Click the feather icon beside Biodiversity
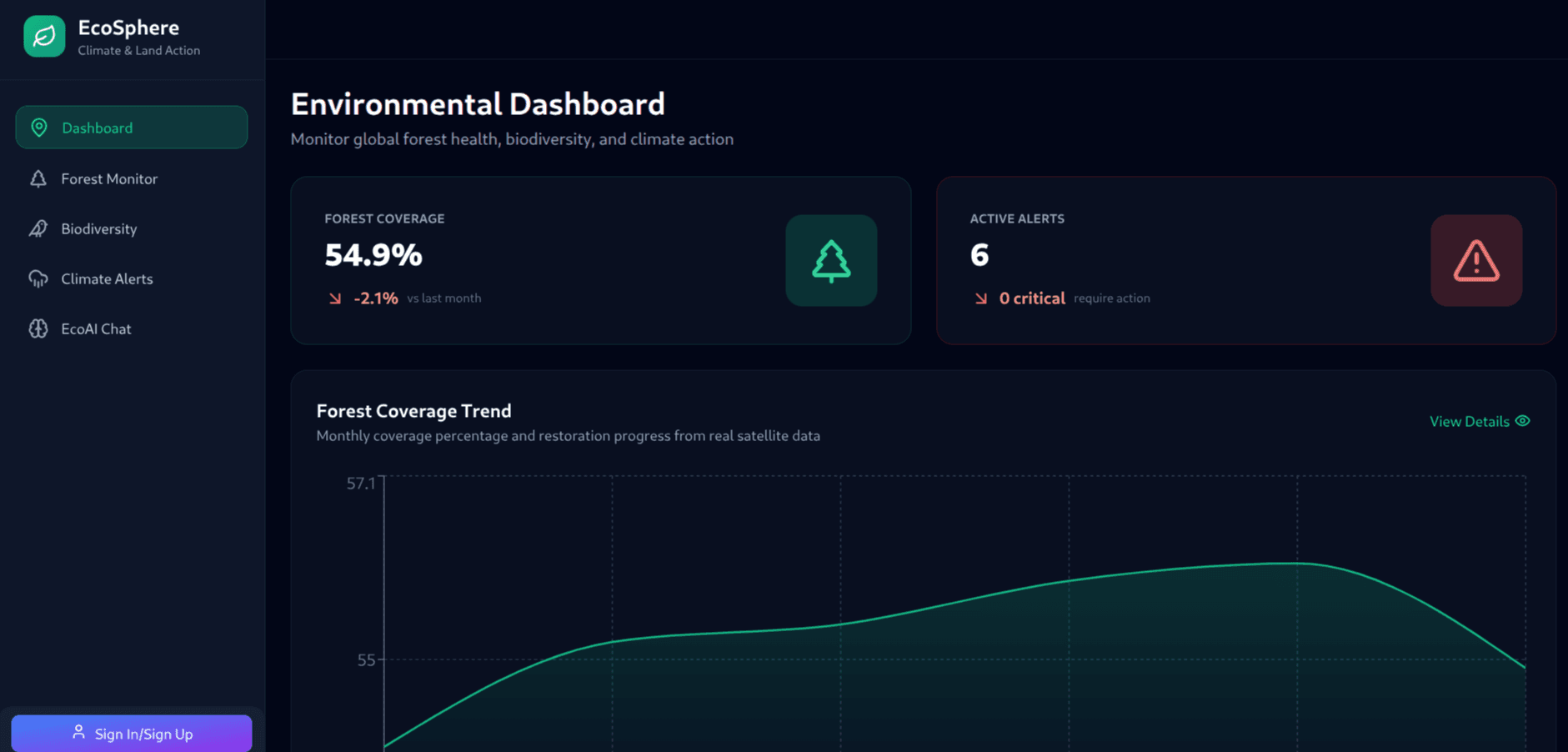Viewport: 1568px width, 752px height. tap(38, 228)
